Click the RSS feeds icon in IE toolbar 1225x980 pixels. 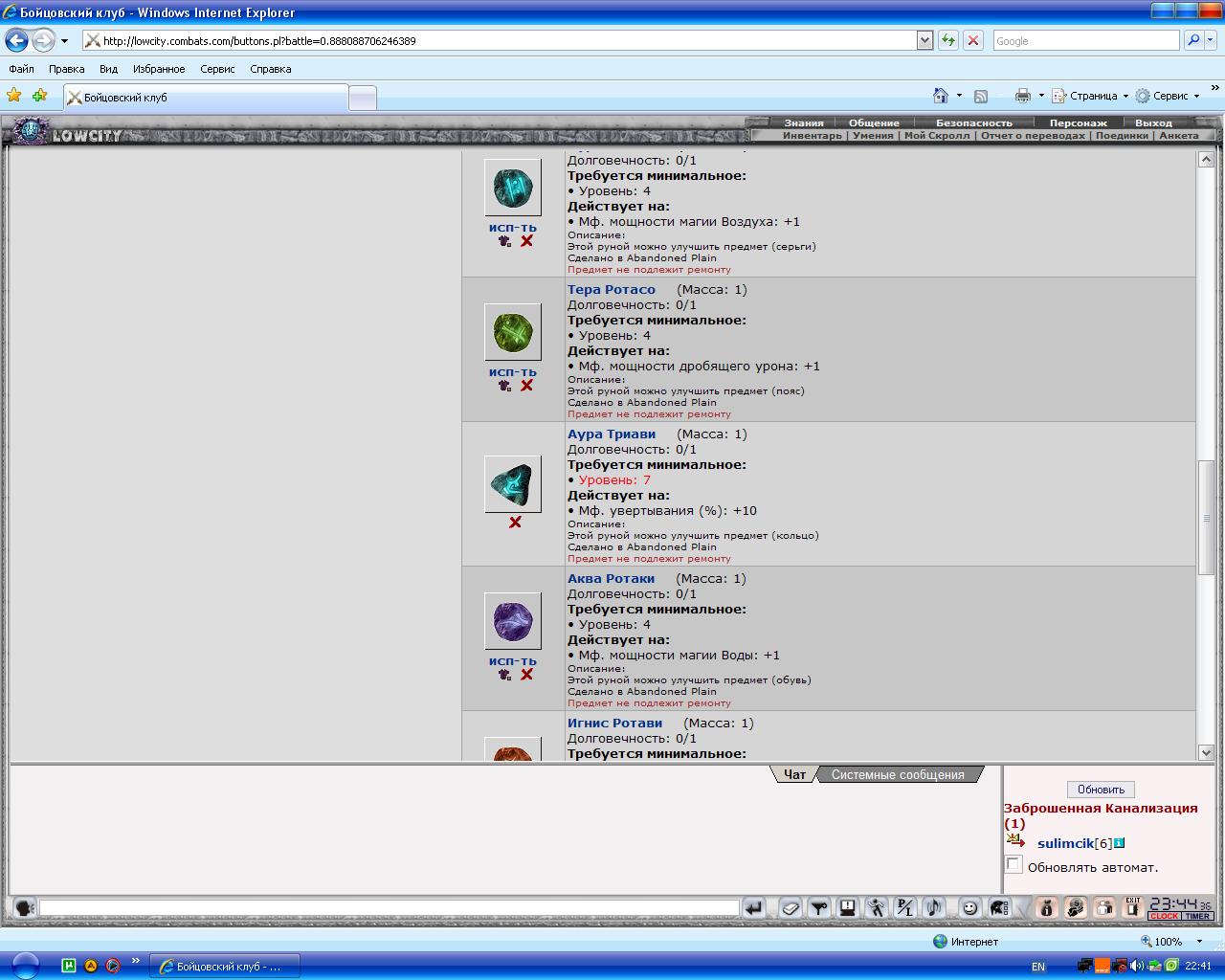(981, 96)
